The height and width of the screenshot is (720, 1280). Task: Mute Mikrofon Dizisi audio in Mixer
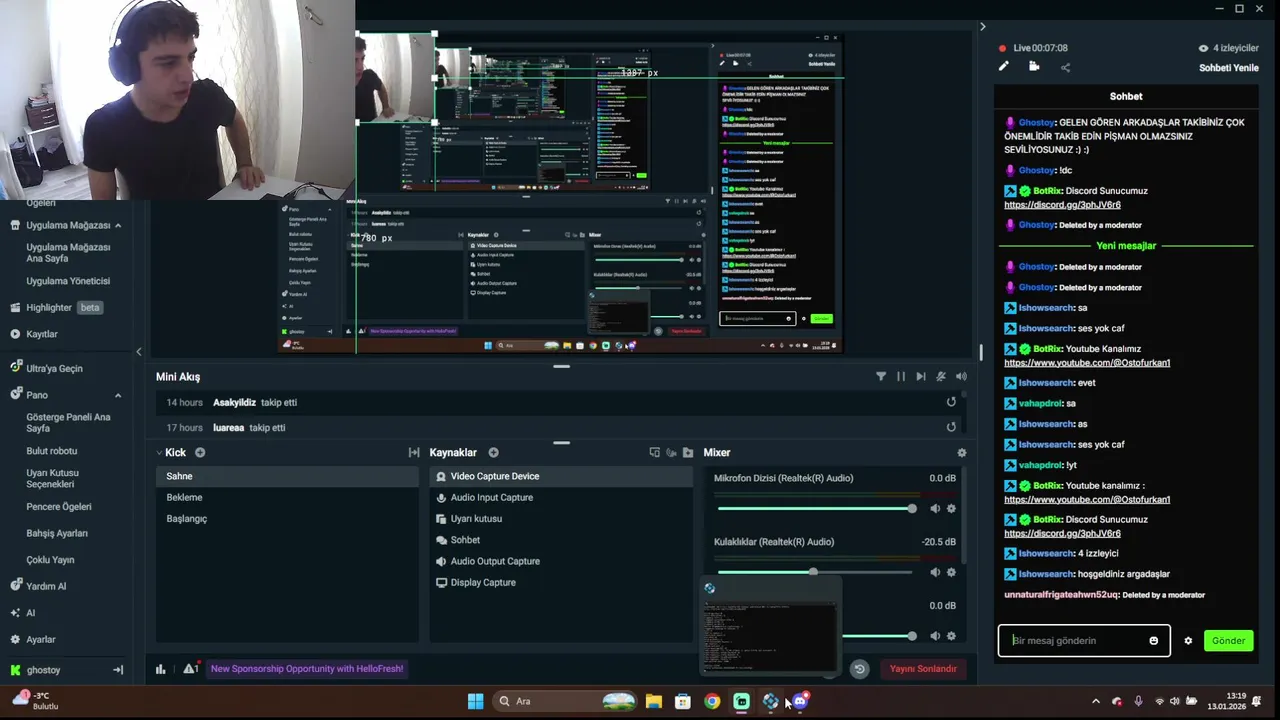[935, 508]
